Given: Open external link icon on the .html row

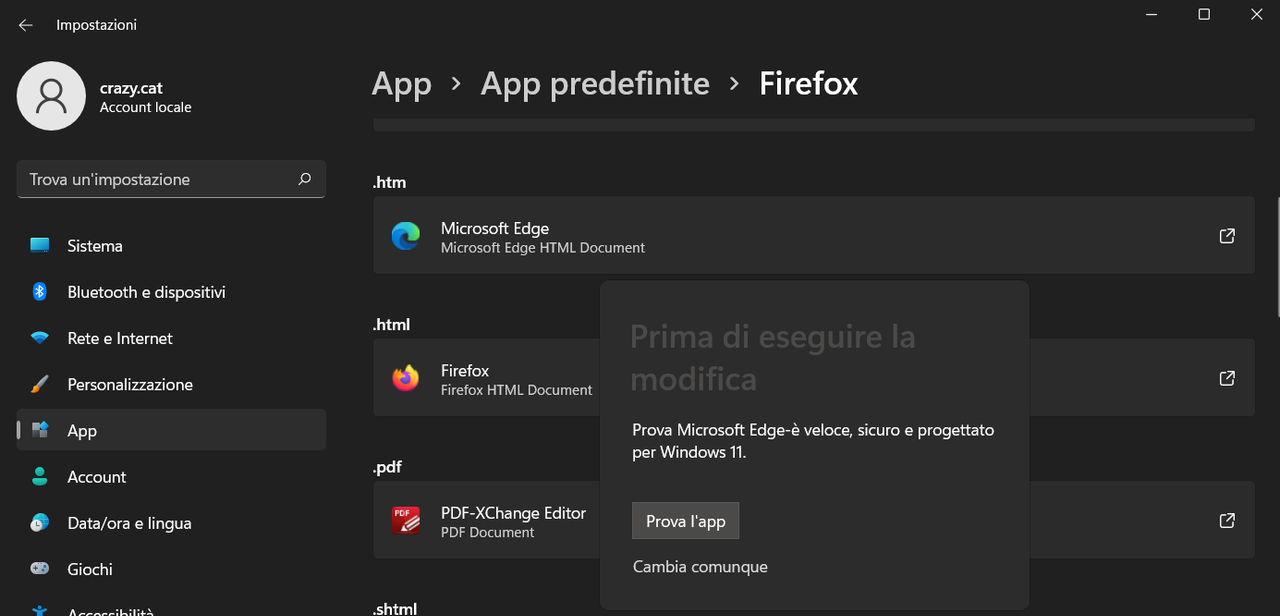Looking at the screenshot, I should [1227, 378].
